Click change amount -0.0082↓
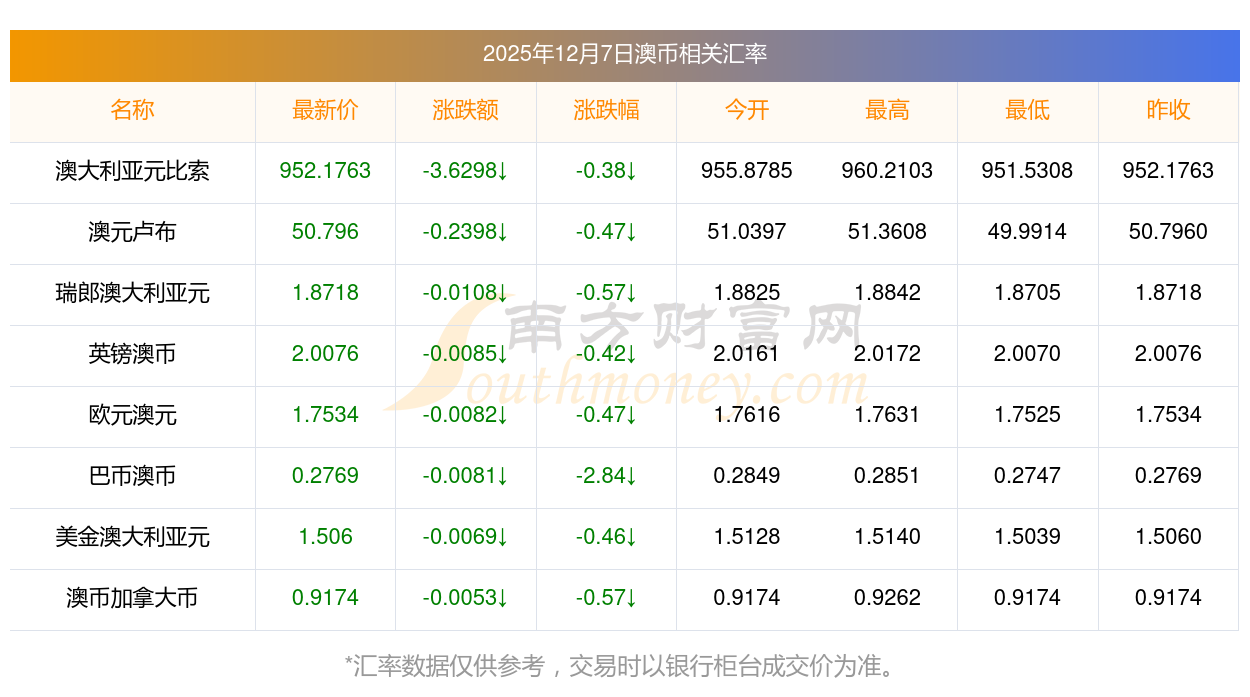The width and height of the screenshot is (1250, 697). tap(466, 415)
